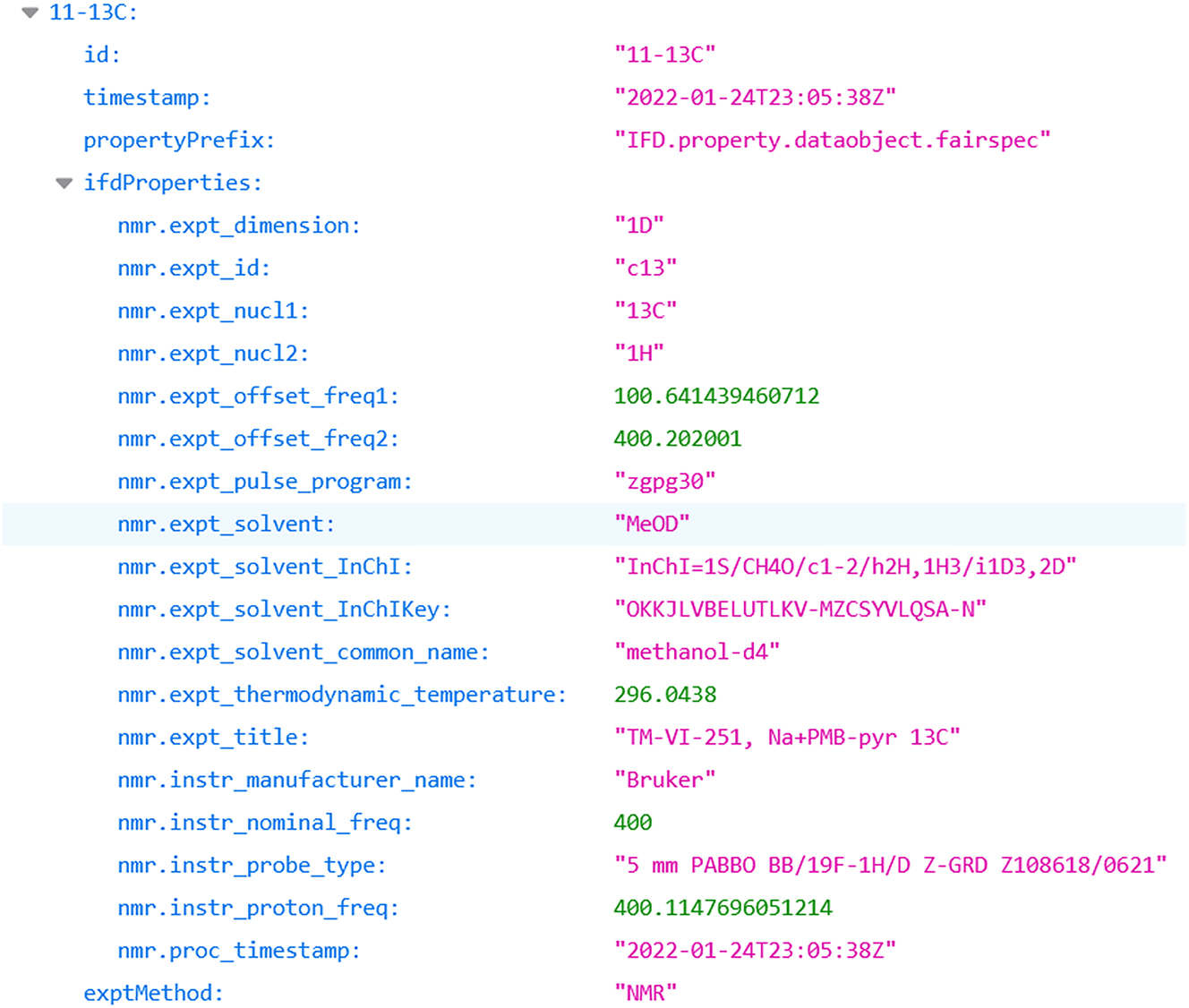The image size is (1189, 1008).
Task: Click the temperature value 296.0438
Action: pos(665,694)
